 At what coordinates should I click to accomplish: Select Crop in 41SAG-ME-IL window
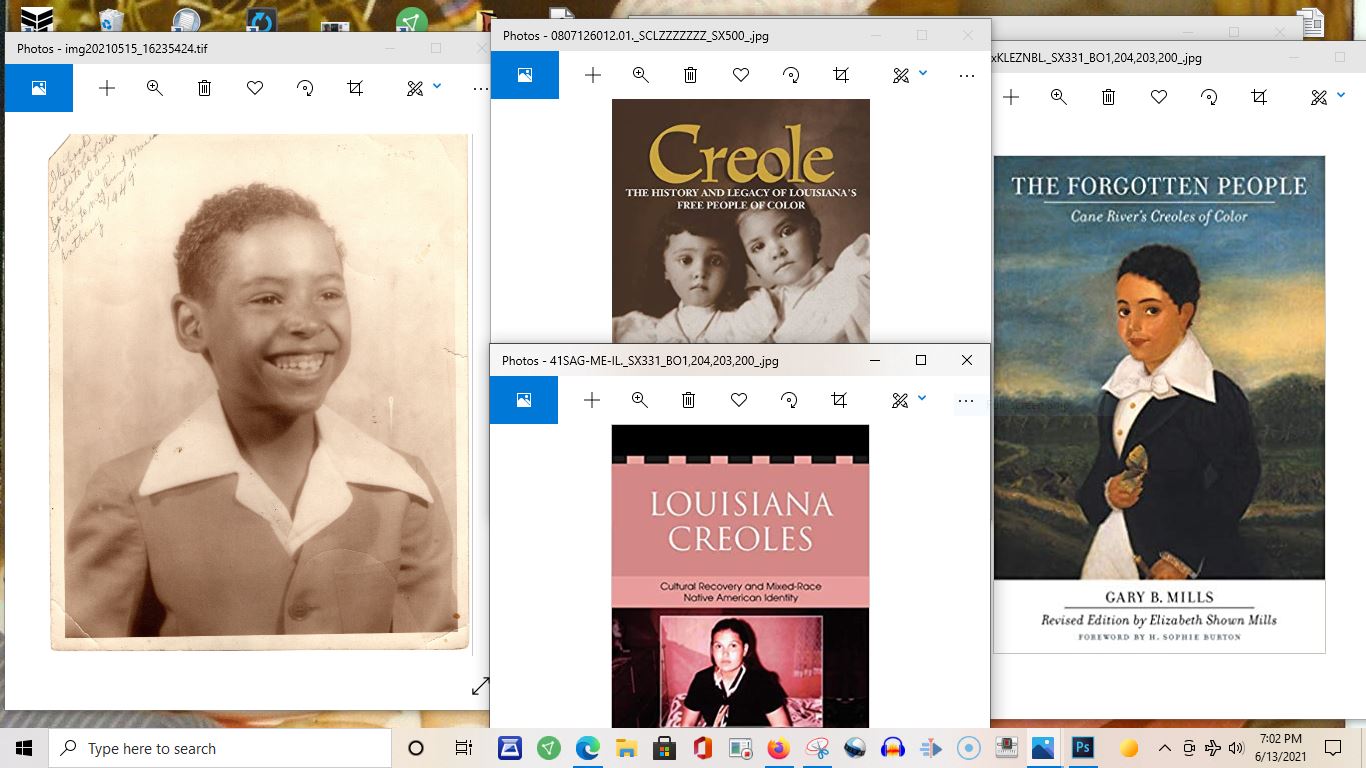tap(839, 400)
